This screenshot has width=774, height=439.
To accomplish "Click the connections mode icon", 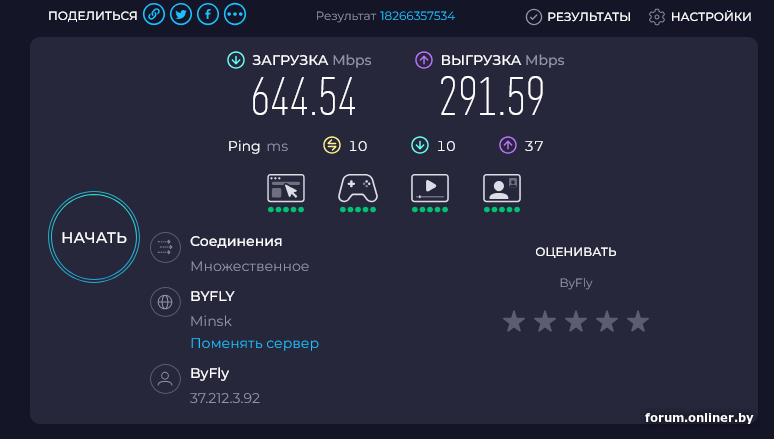I will [164, 247].
